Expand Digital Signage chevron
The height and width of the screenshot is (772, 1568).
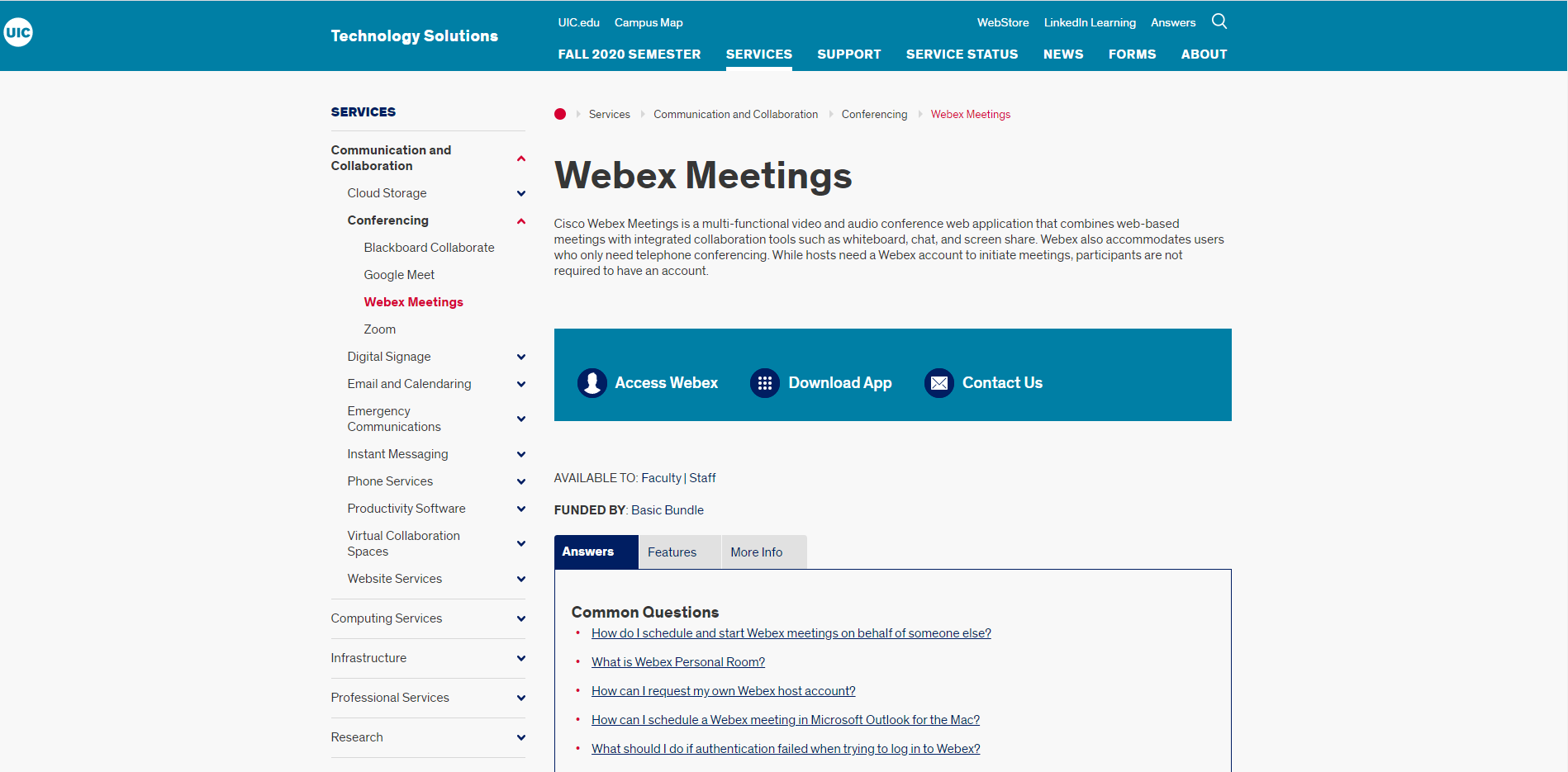[x=521, y=357]
